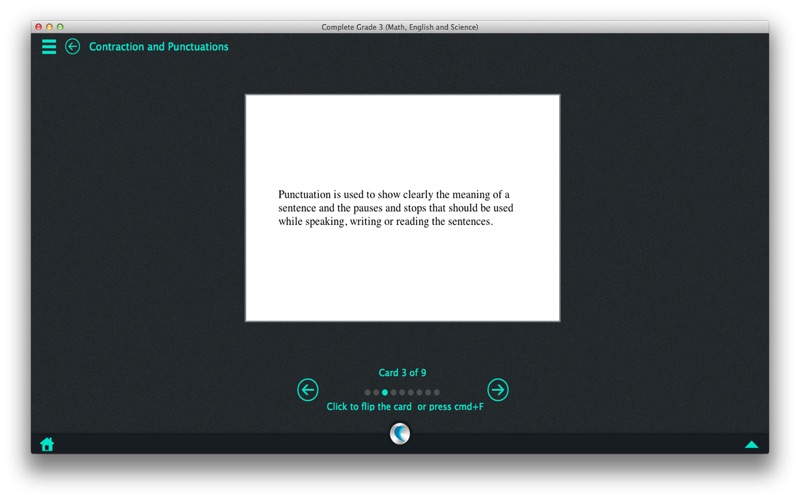Flip the punctuation definition card
This screenshot has width=800, height=500.
click(x=403, y=208)
